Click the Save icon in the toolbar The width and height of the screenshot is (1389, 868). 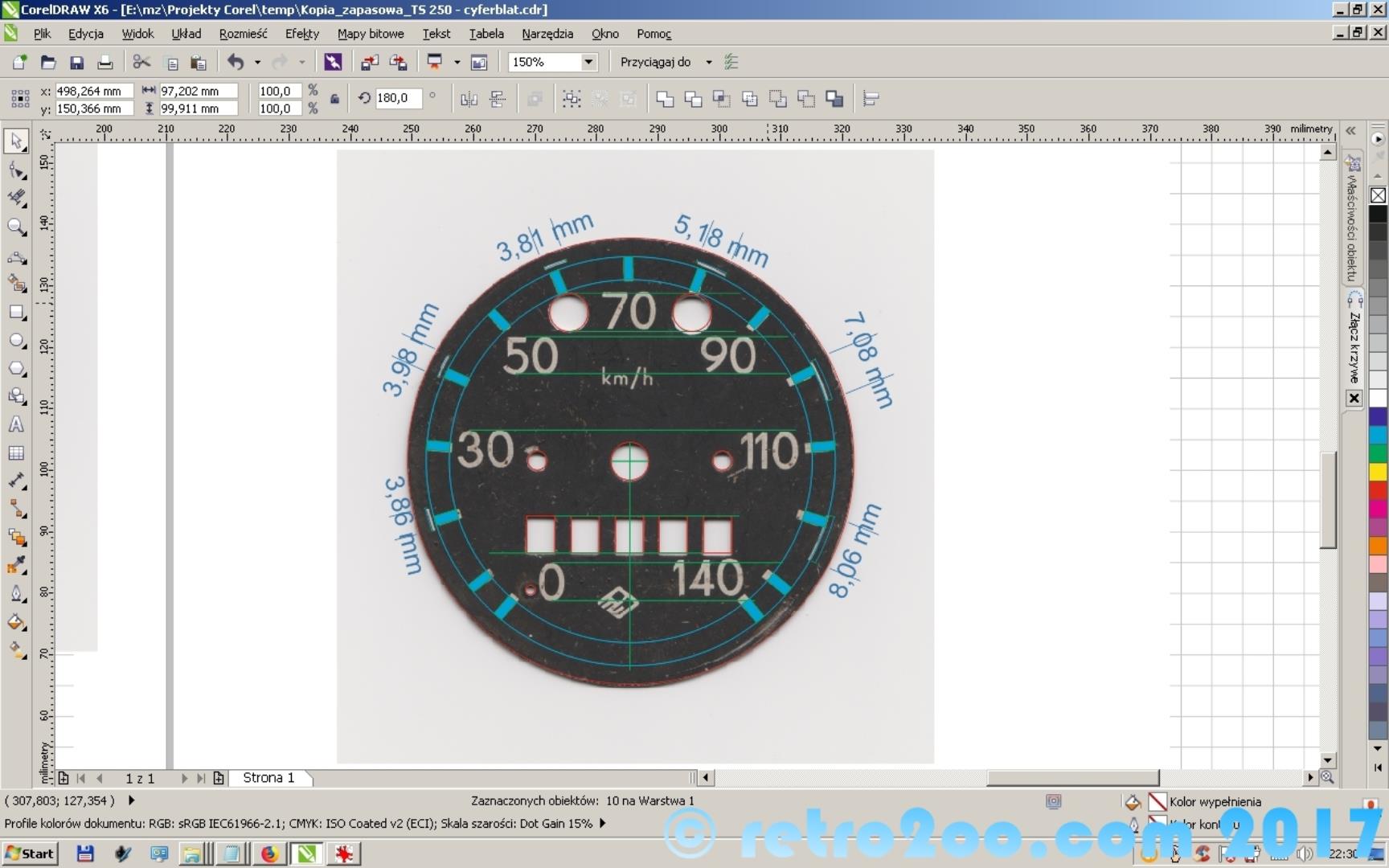[x=76, y=63]
